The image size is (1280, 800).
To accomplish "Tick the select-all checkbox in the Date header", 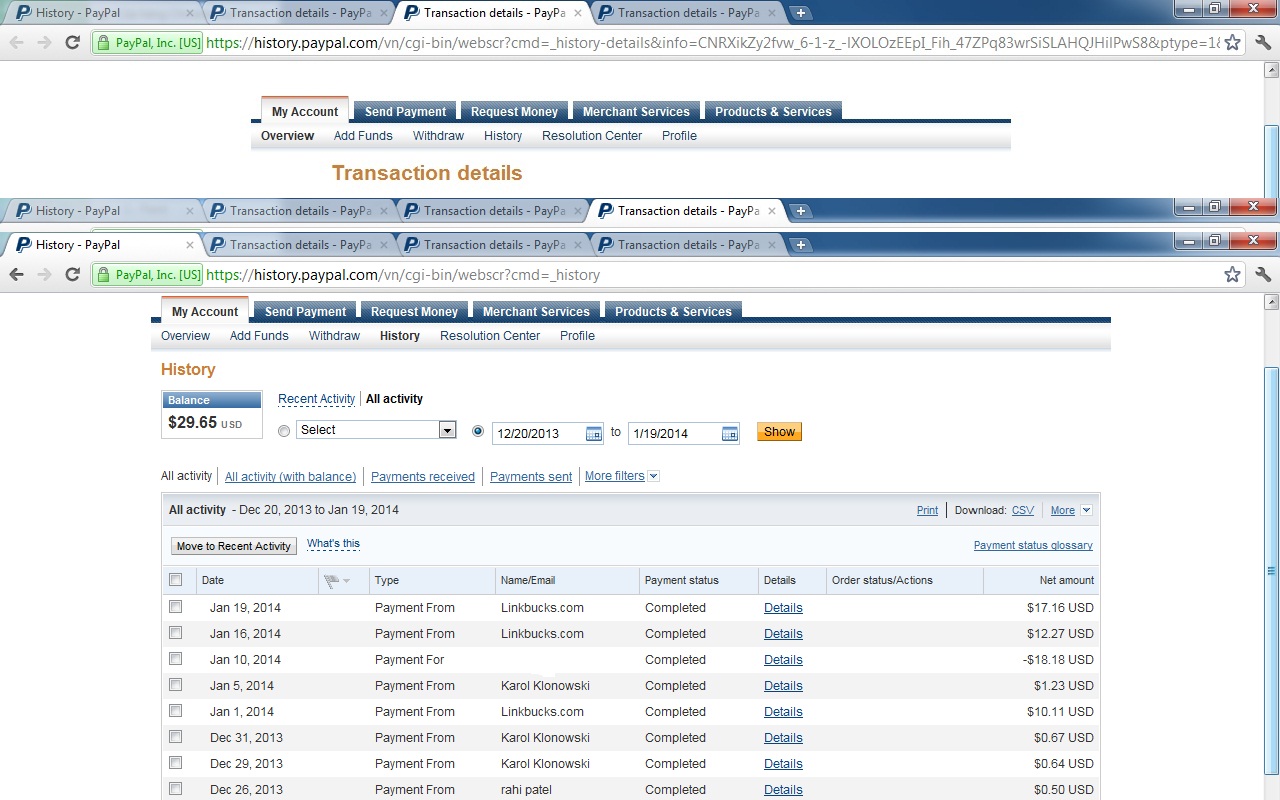I will (176, 580).
